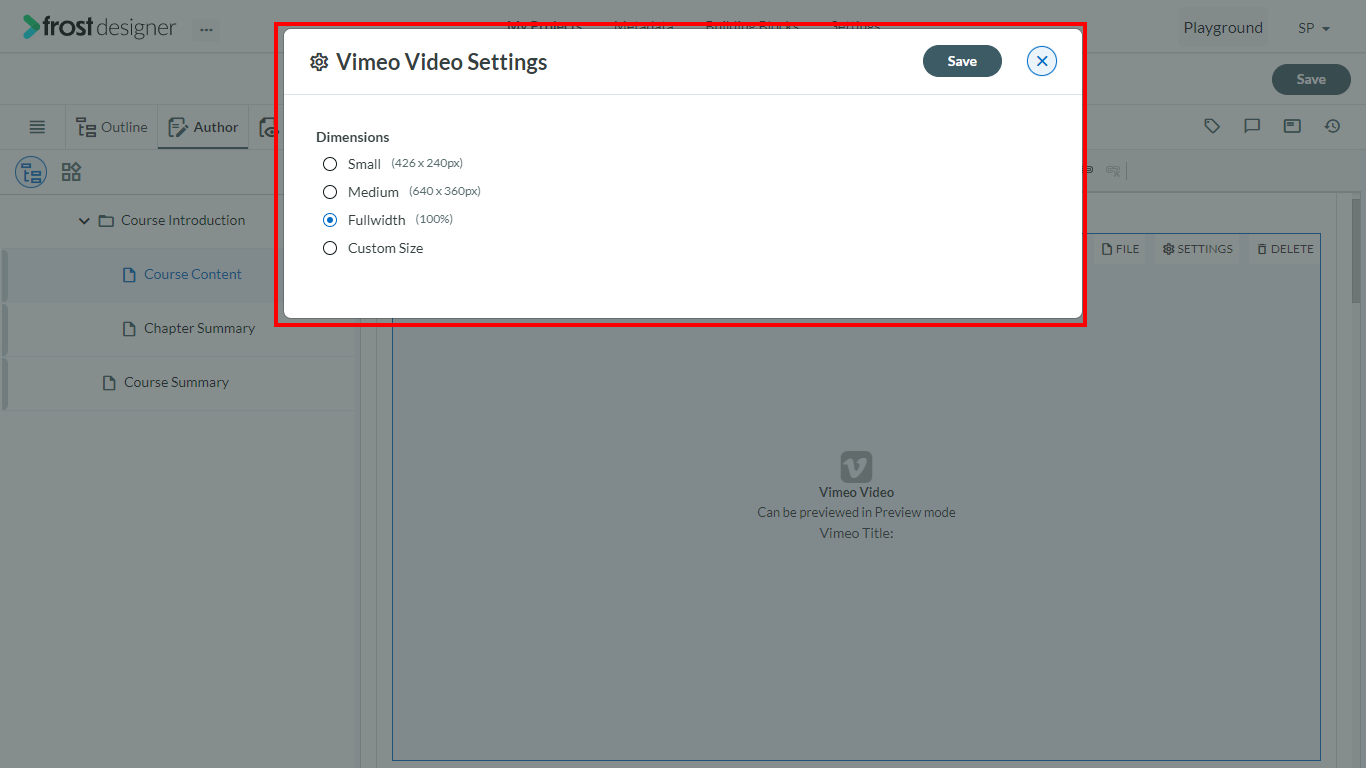Click the Vimeo logo in the video placeholder
Viewport: 1366px width, 768px height.
pyautogui.click(x=856, y=467)
